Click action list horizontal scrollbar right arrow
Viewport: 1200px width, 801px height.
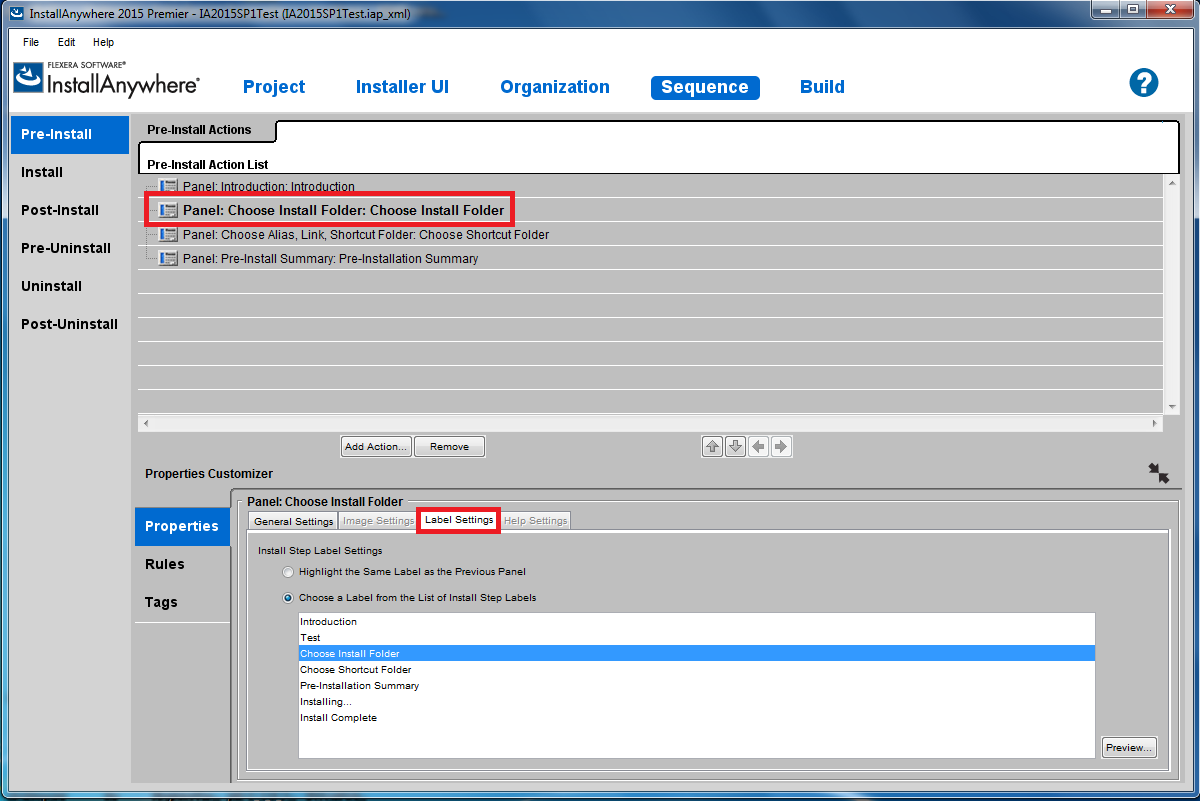point(1156,424)
